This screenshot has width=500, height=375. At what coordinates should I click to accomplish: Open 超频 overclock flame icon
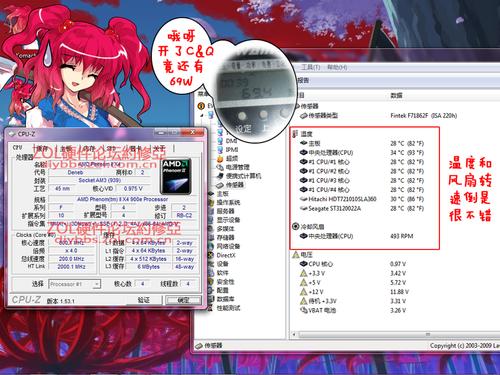tap(220, 158)
